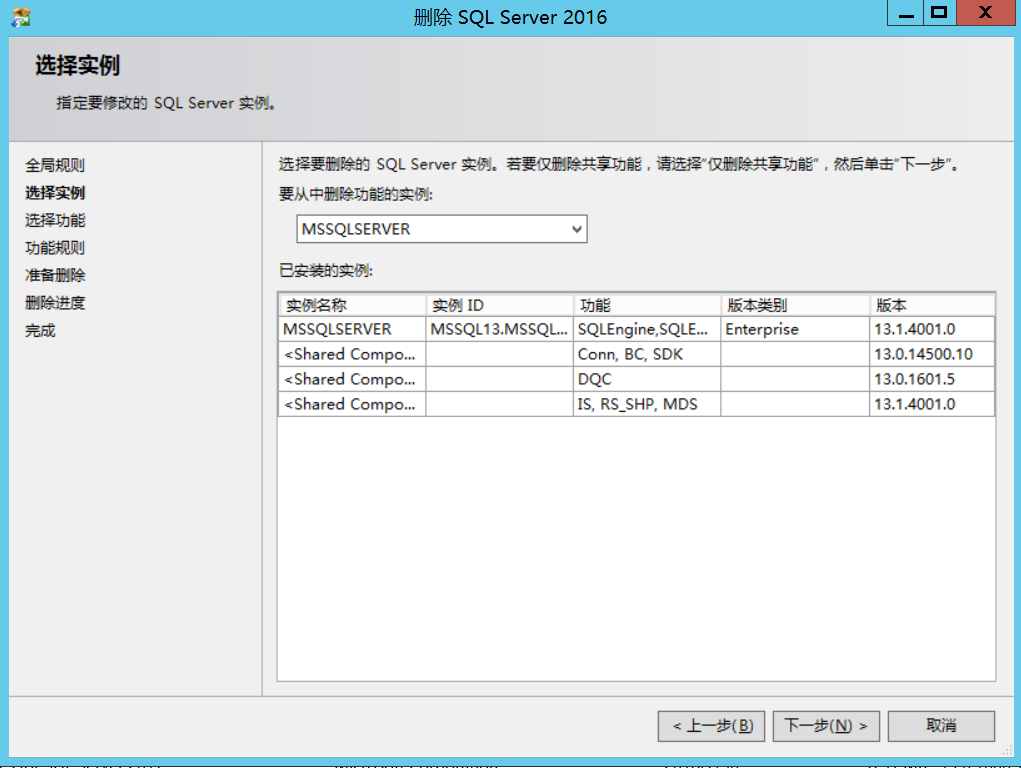The width and height of the screenshot is (1021, 768).
Task: Select 选择功能 step in sidebar
Action: (x=55, y=220)
